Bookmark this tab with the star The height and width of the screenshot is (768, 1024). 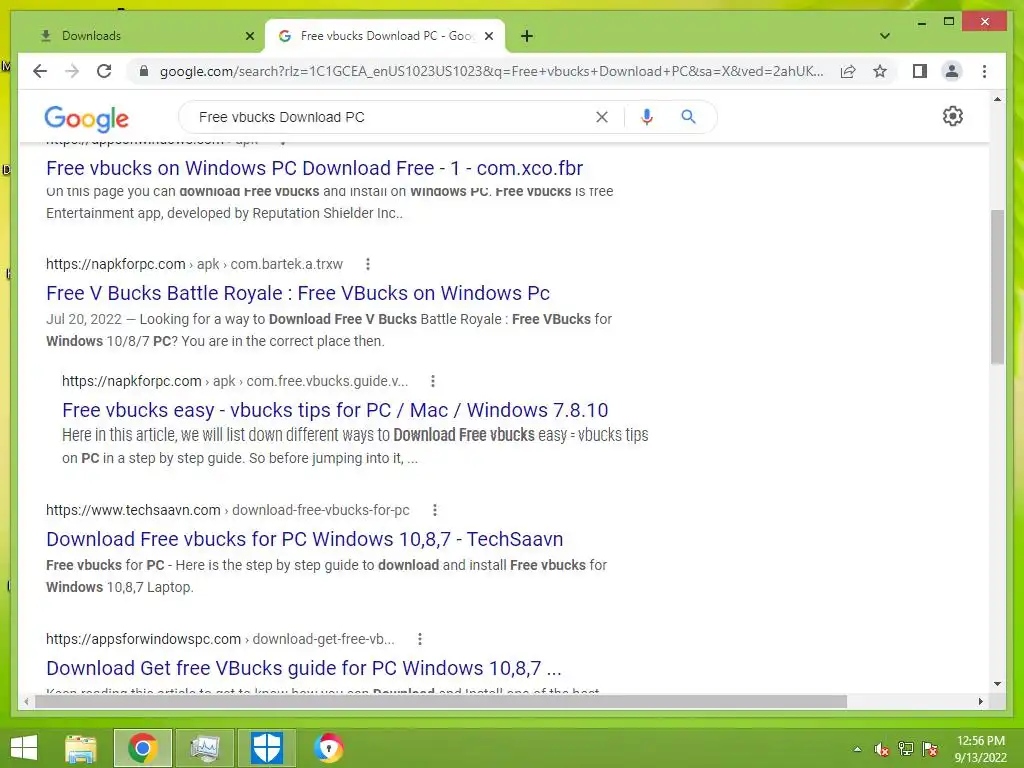(880, 71)
